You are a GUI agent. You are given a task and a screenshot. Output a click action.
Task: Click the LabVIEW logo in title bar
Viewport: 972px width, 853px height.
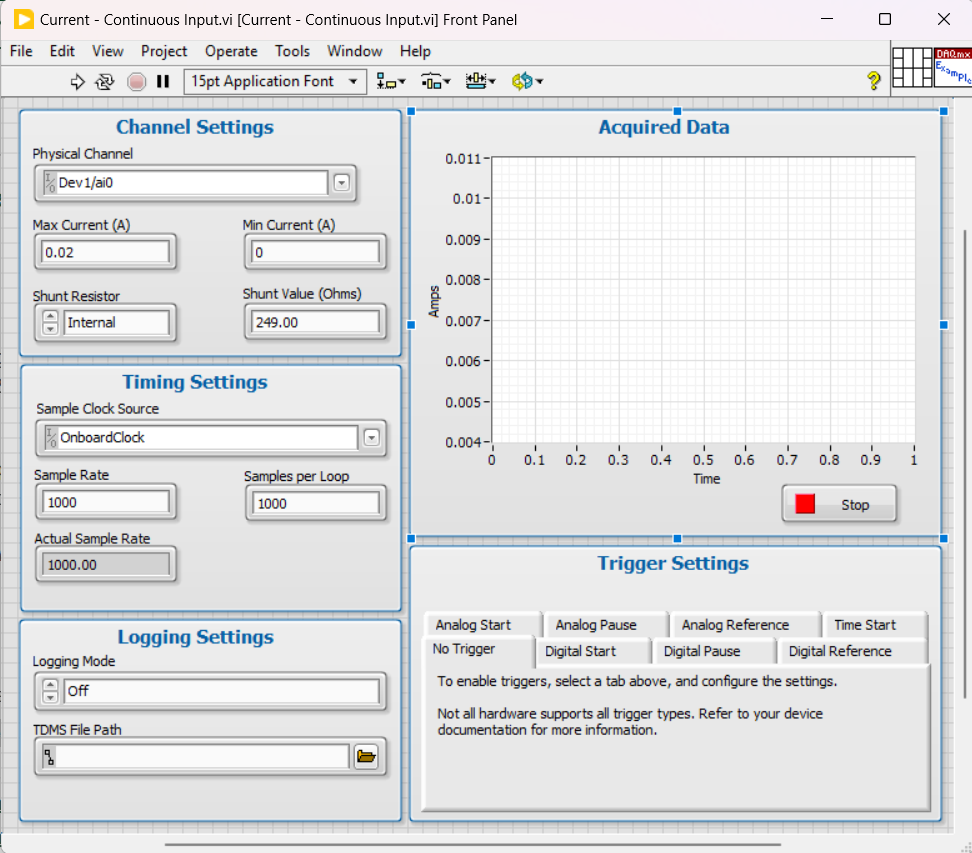tap(24, 19)
